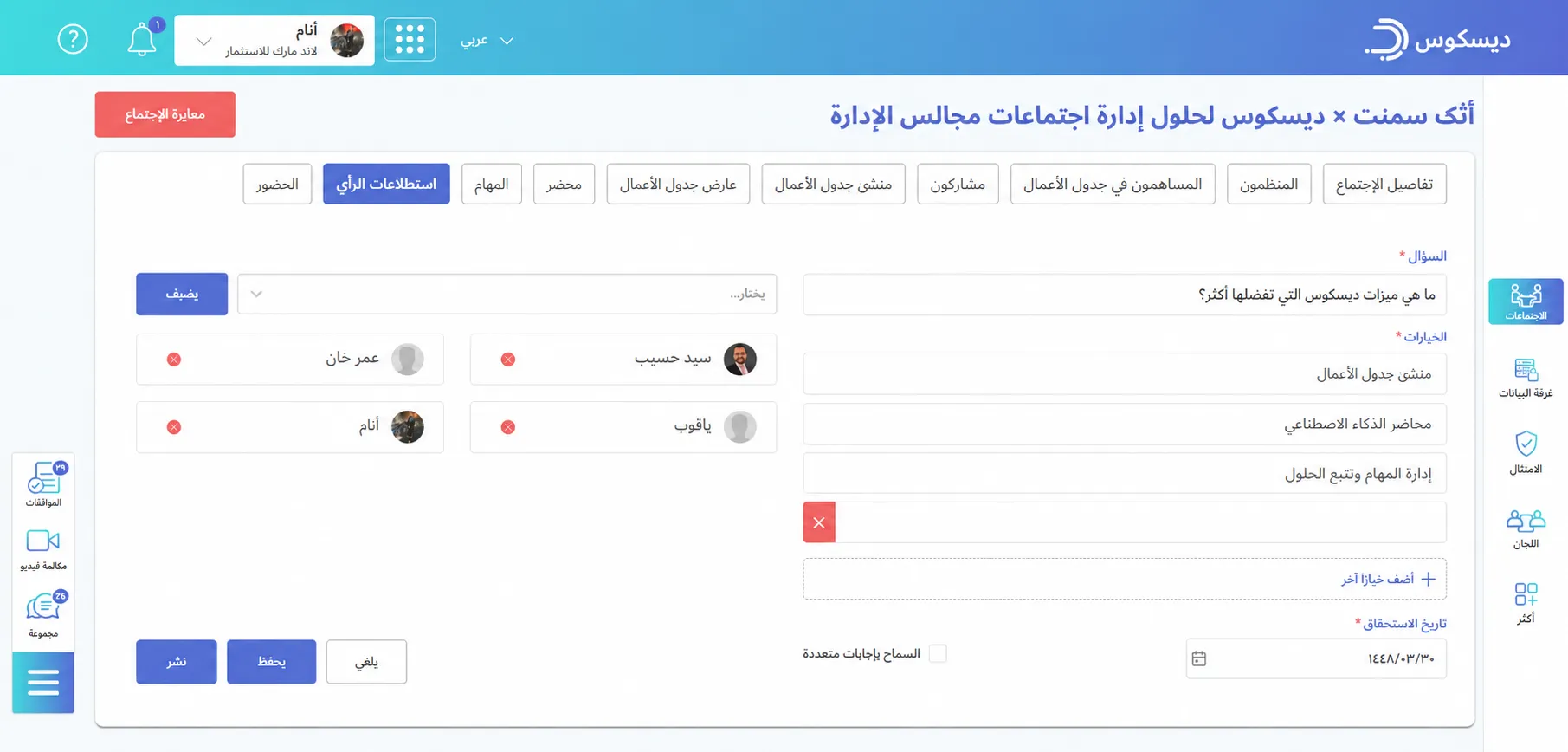1568x752 pixels.
Task: Open غرفة البيانات in the sidebar
Action: point(1526,379)
